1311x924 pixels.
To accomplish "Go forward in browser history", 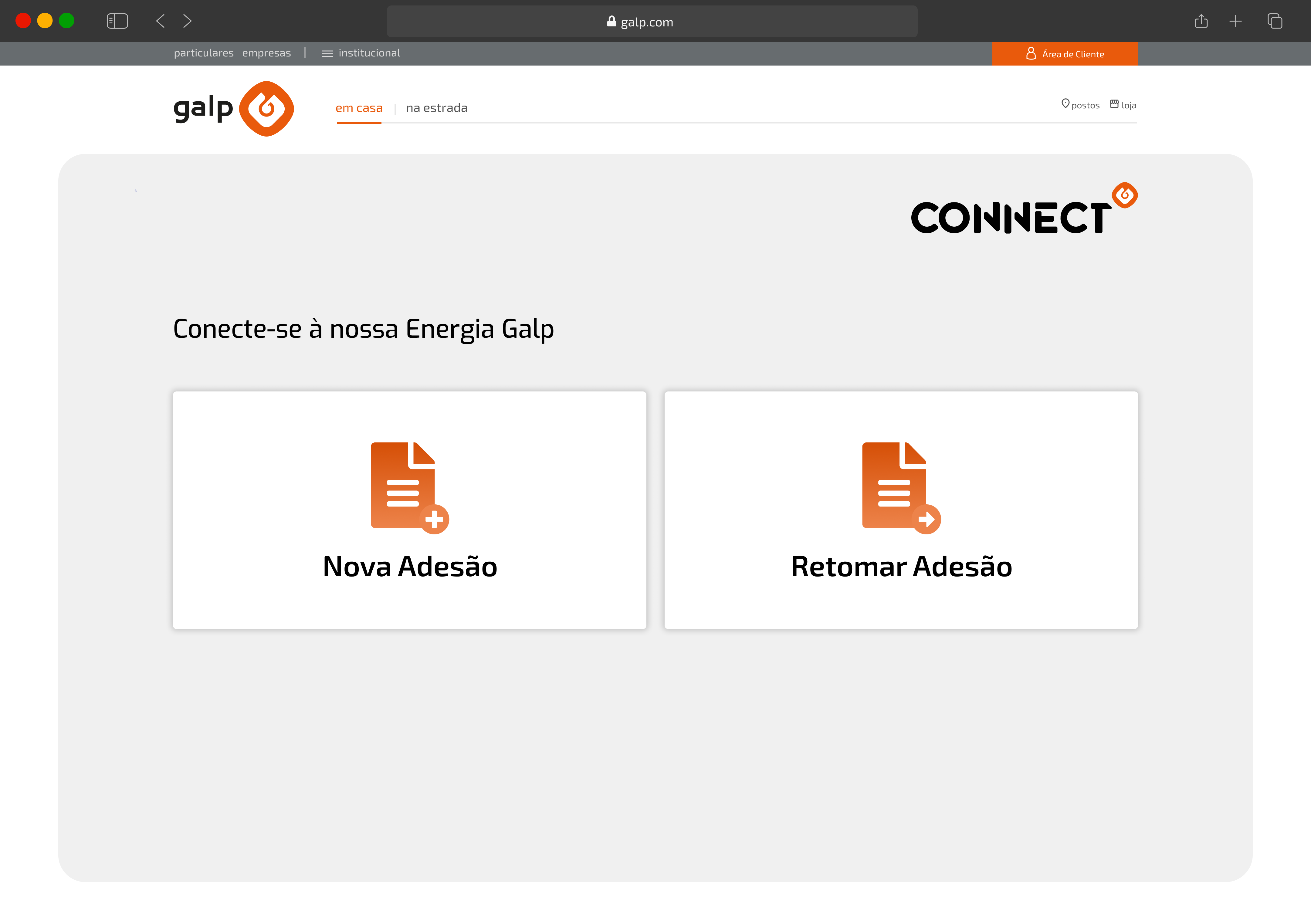I will [187, 22].
